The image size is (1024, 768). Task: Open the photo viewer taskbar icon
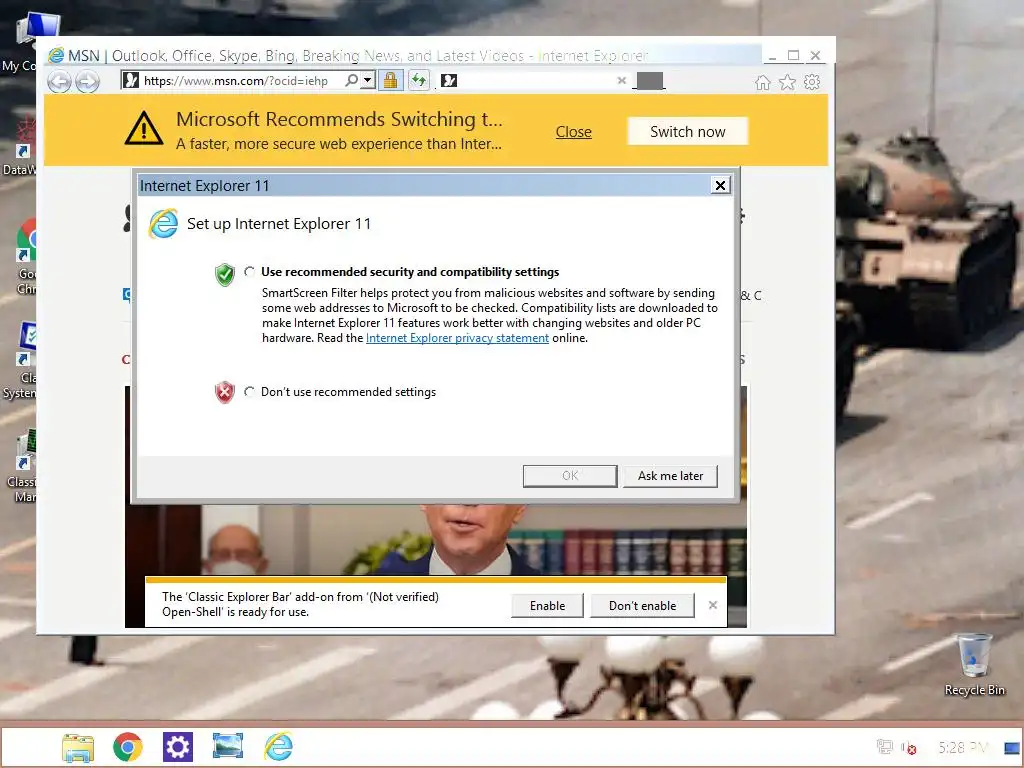tap(227, 746)
